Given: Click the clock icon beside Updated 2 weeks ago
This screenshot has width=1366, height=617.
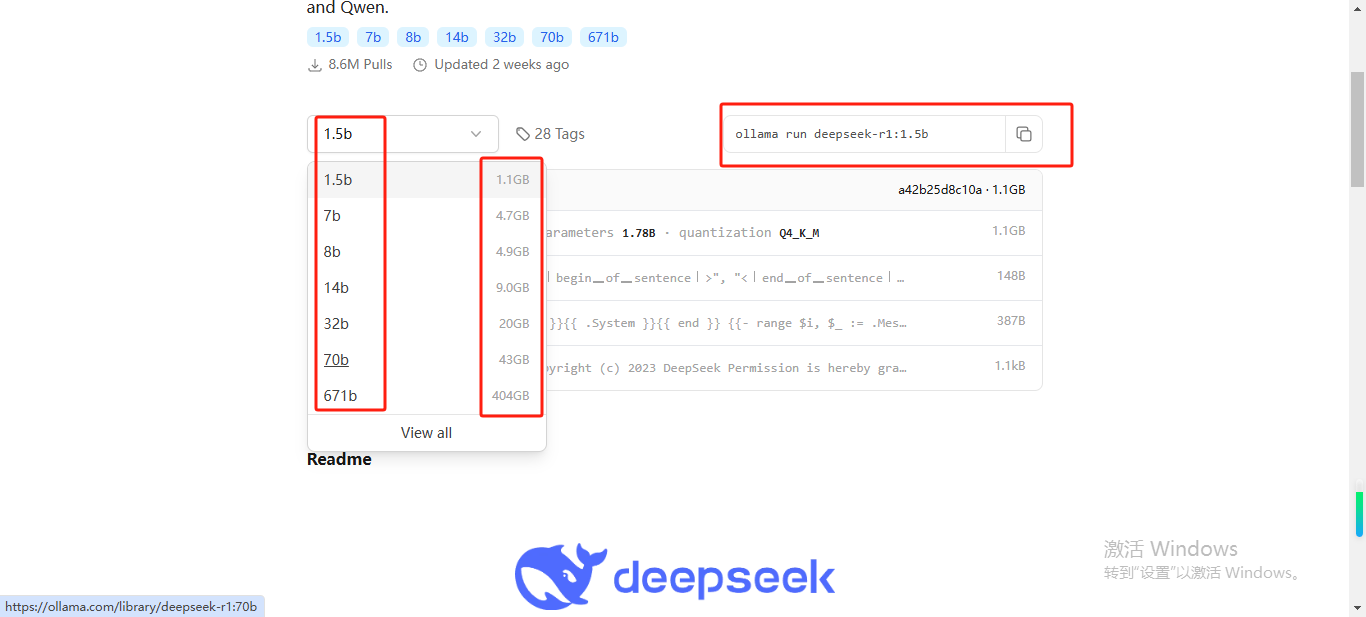Looking at the screenshot, I should click(x=420, y=65).
